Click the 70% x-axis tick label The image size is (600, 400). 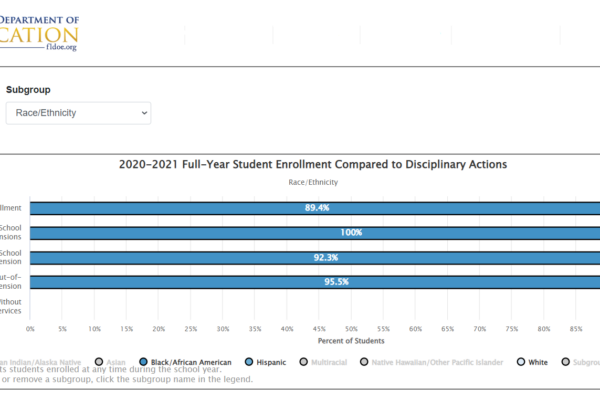click(479, 329)
